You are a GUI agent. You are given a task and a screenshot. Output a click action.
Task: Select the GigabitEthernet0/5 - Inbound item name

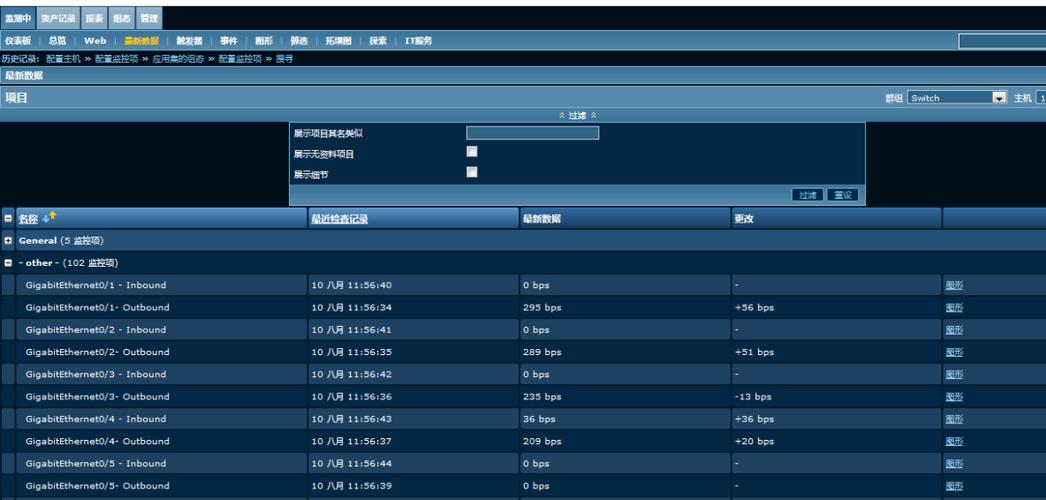[x=96, y=464]
